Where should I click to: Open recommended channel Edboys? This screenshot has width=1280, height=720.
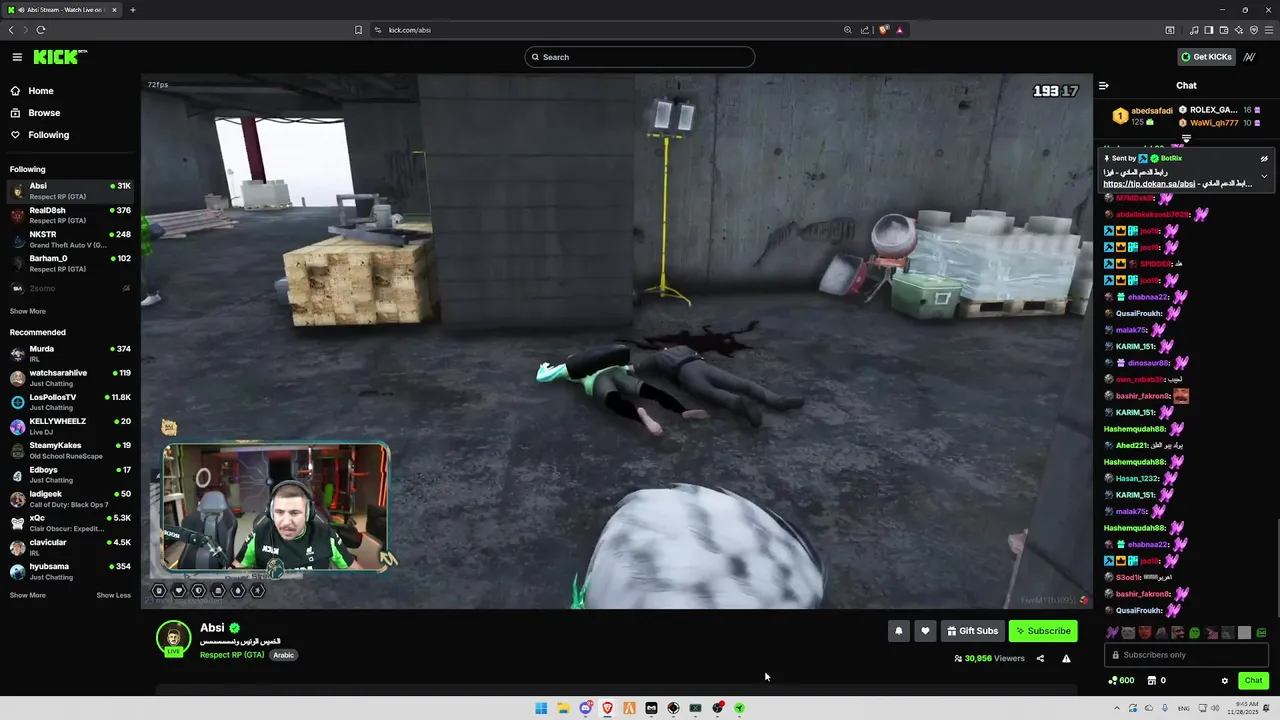tap(70, 474)
